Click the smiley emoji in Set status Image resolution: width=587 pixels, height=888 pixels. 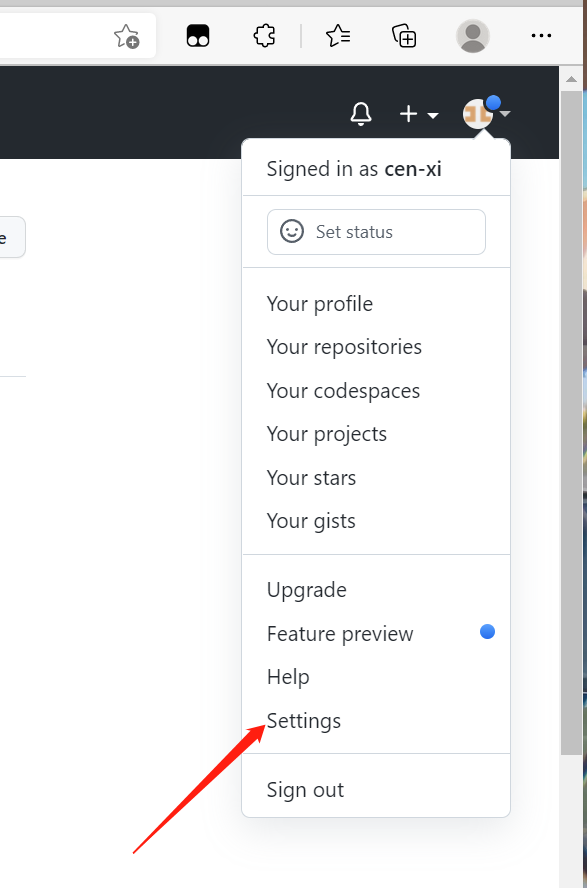[292, 232]
